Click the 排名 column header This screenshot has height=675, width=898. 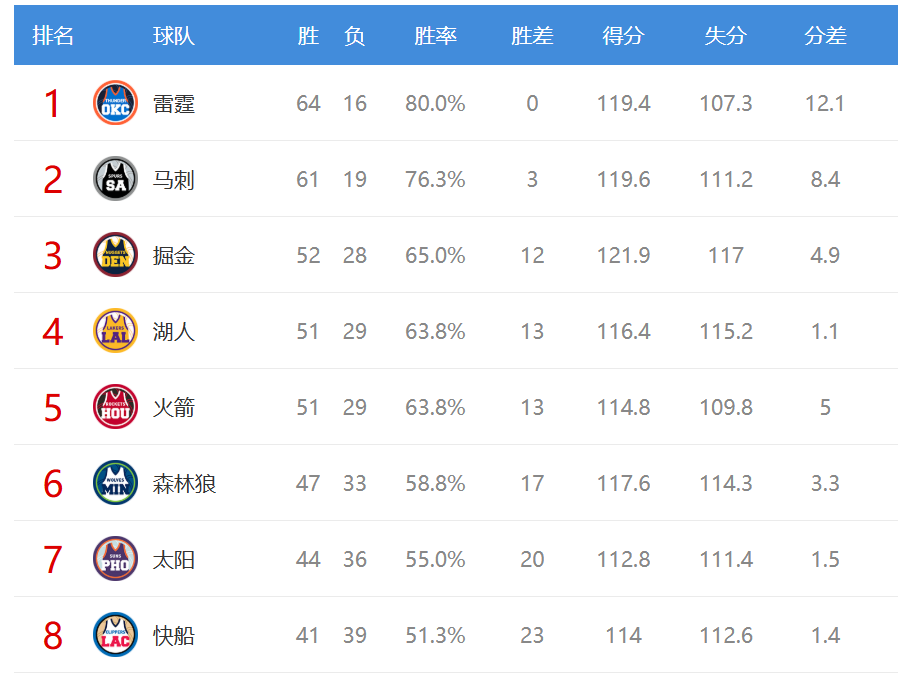point(53,36)
